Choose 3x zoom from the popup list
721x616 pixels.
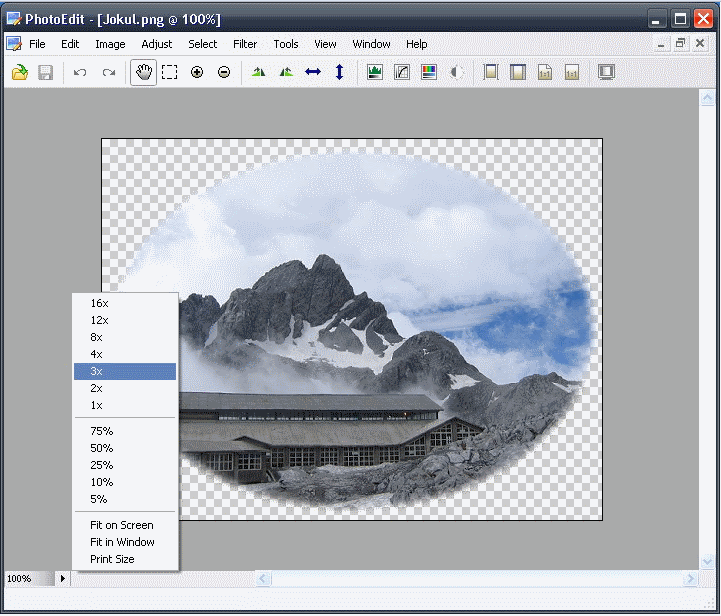point(97,371)
